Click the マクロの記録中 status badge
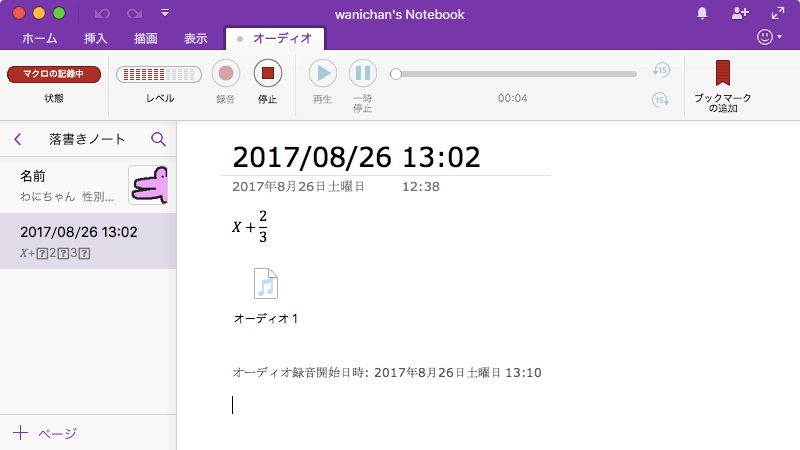 tap(54, 74)
